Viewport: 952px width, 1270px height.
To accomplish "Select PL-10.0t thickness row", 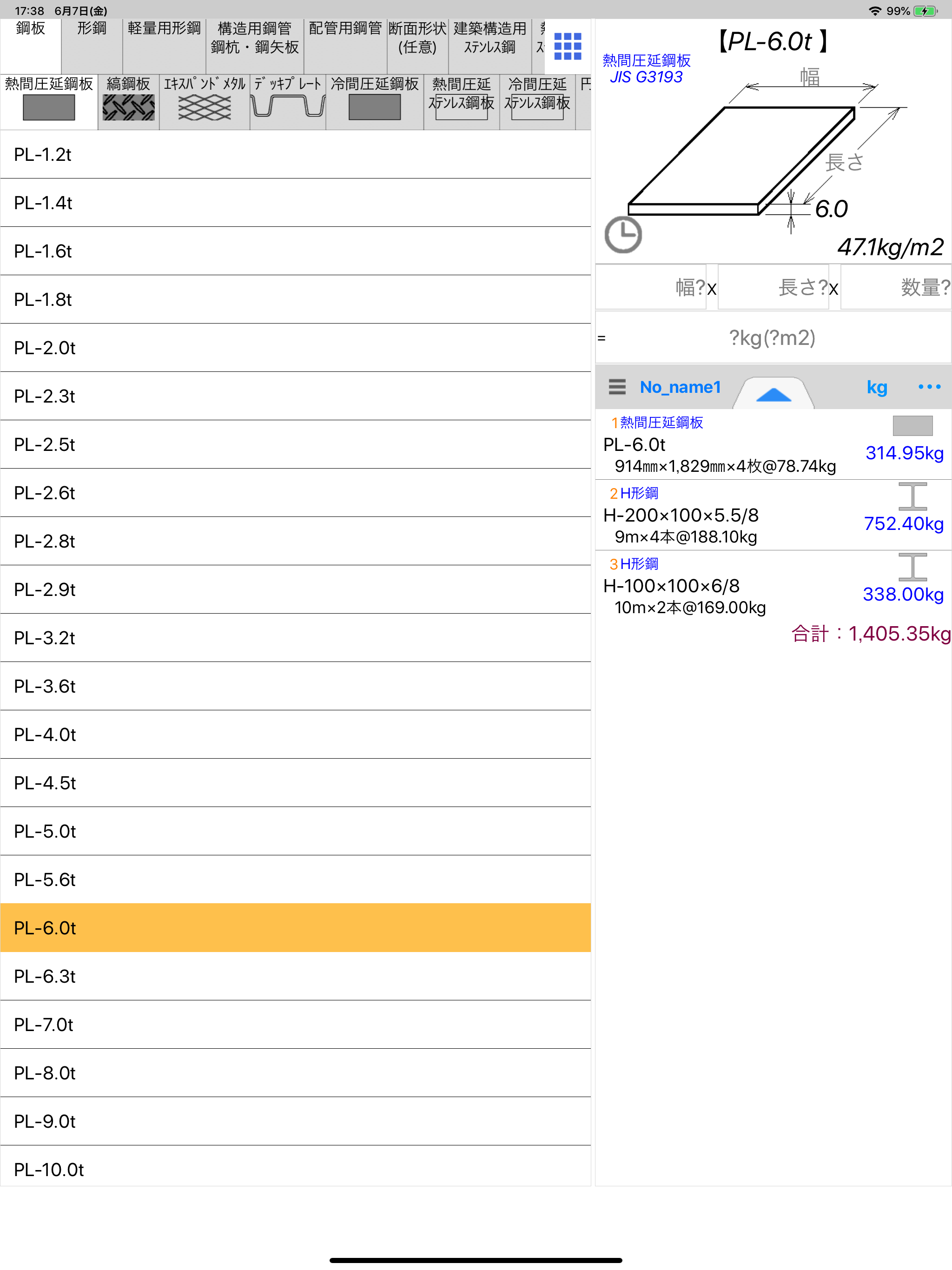I will coord(296,1166).
